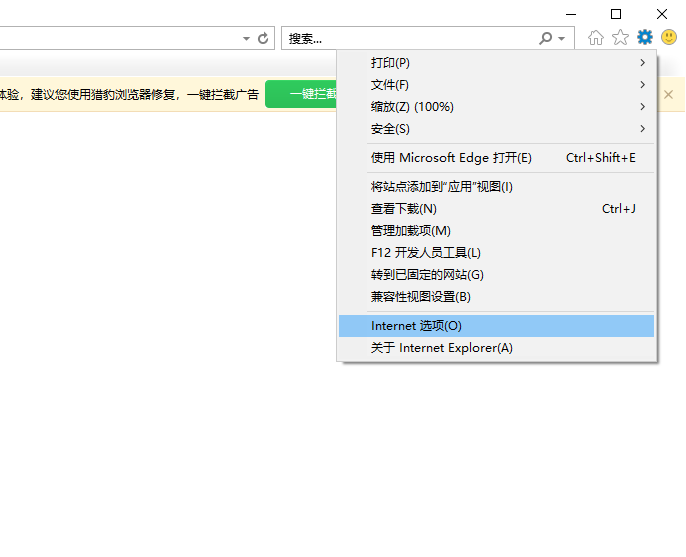686x557 pixels.
Task: Select 查看下载(N) menu entry
Action: click(497, 209)
